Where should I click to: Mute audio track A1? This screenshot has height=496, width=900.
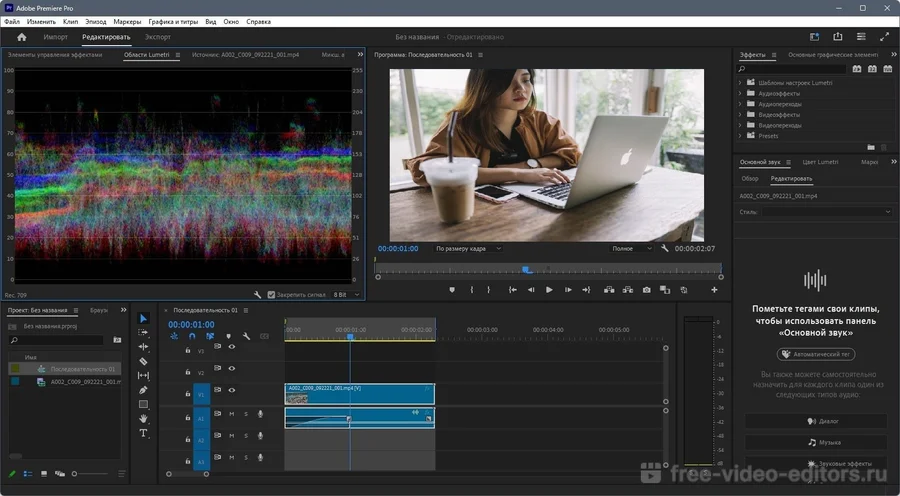point(232,414)
